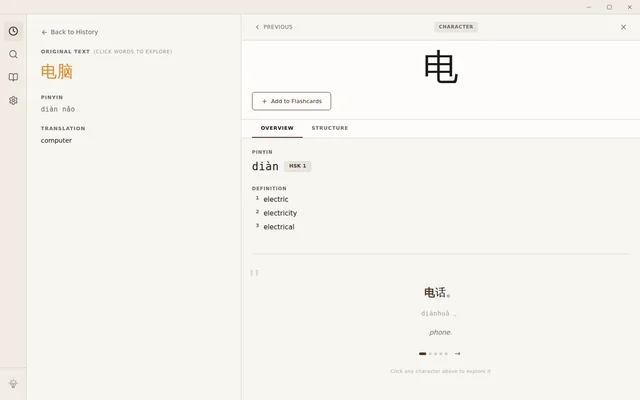The height and width of the screenshot is (400, 640).
Task: Advance to the next example with arrow
Action: [x=458, y=353]
